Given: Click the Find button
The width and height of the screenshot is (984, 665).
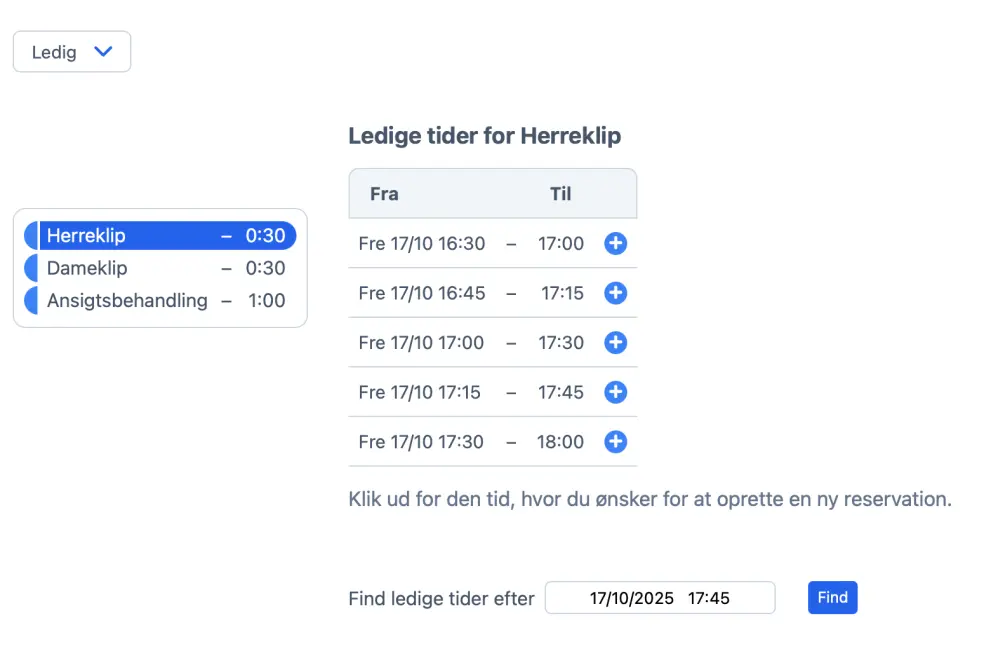Looking at the screenshot, I should pyautogui.click(x=832, y=597).
